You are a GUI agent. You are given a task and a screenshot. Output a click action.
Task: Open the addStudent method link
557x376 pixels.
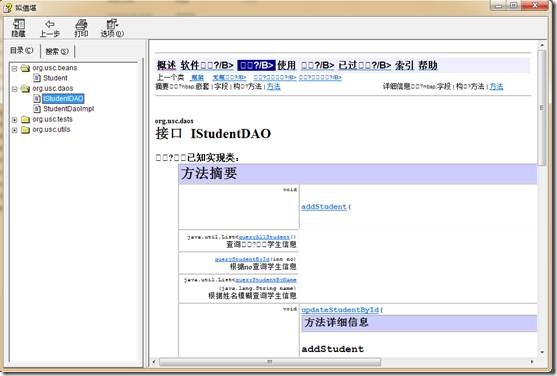324,207
